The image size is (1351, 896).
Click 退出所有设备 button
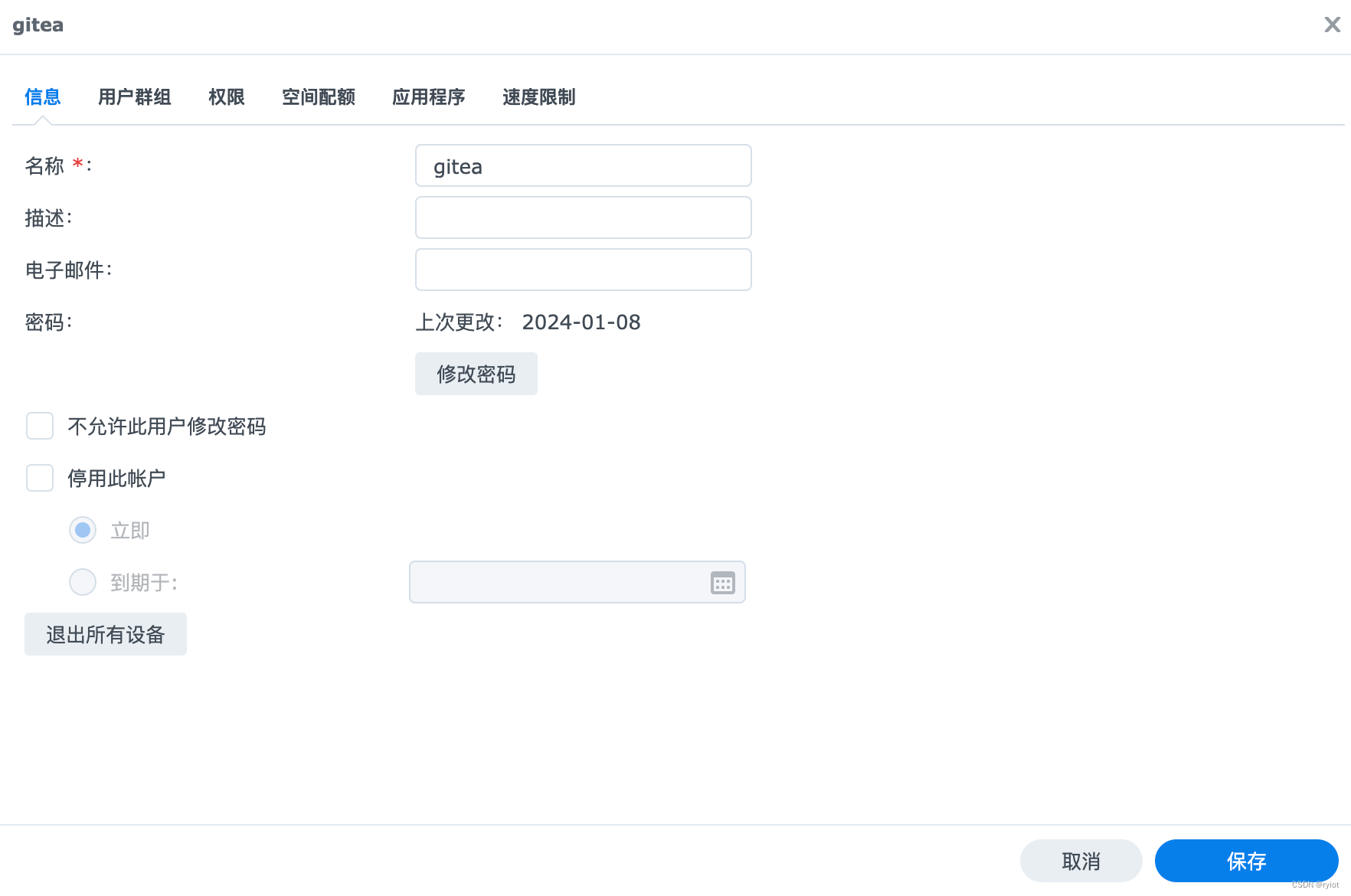click(x=106, y=634)
